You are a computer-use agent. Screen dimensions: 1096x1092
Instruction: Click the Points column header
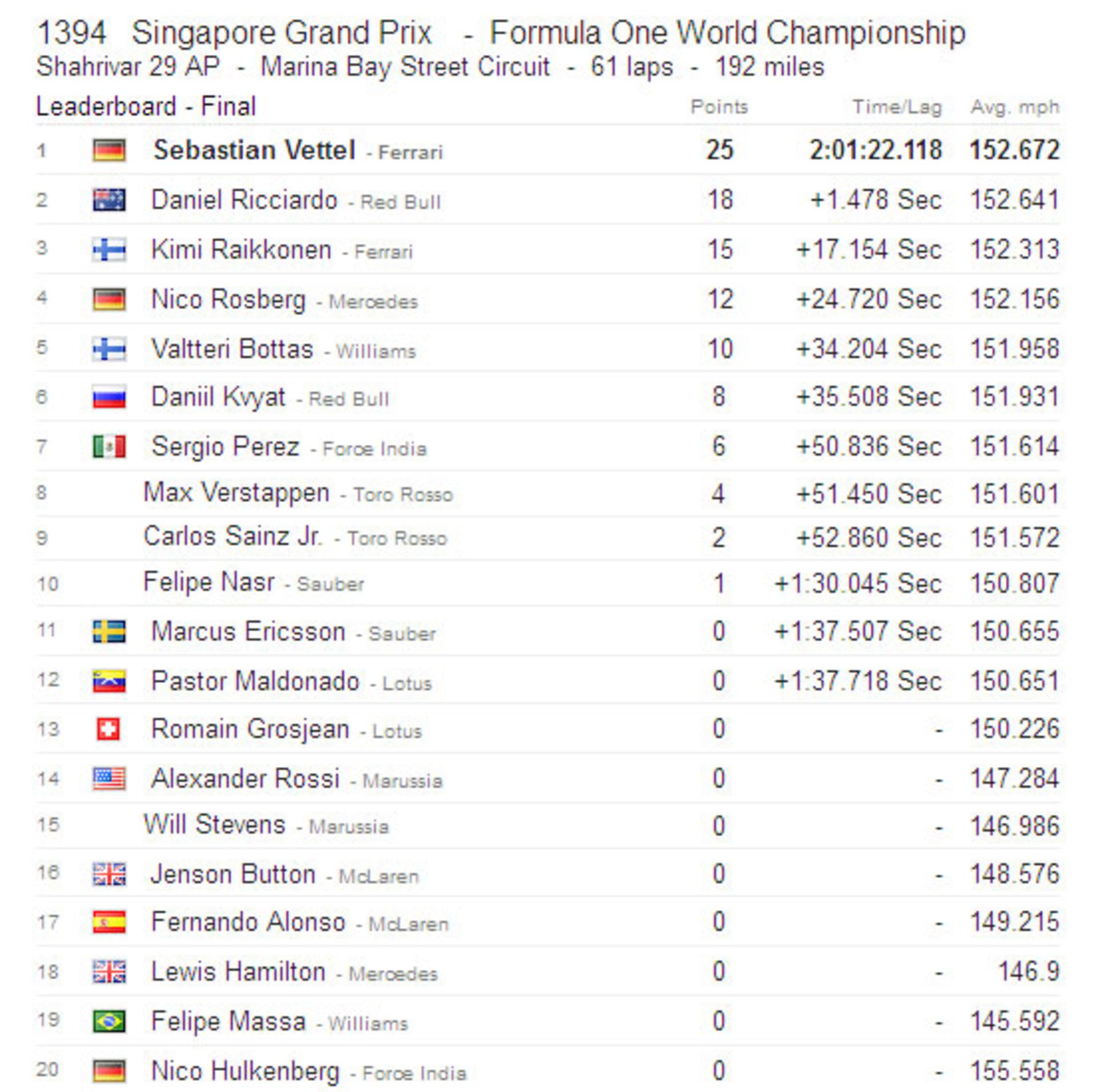coord(719,107)
